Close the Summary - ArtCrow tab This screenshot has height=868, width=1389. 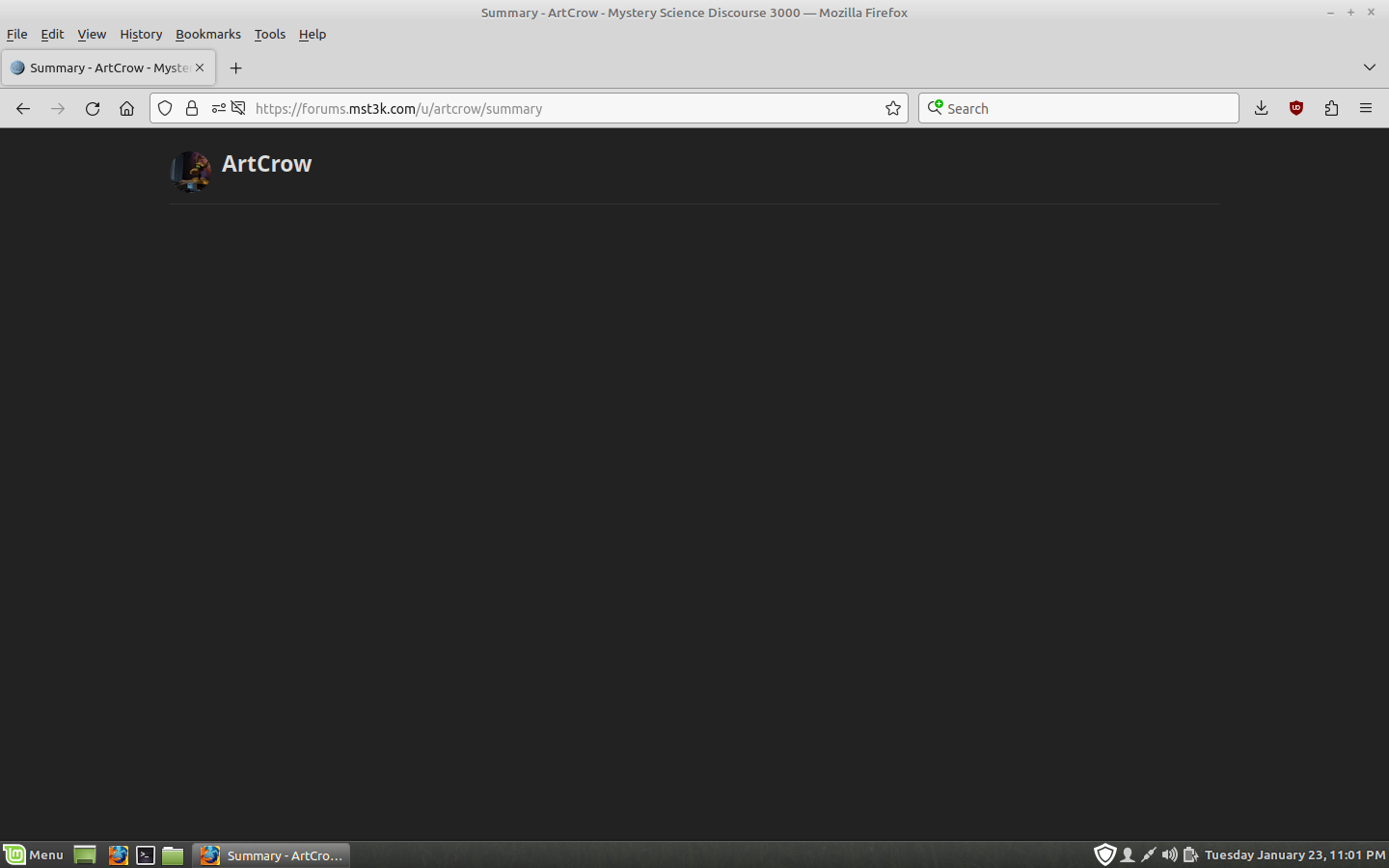200,68
